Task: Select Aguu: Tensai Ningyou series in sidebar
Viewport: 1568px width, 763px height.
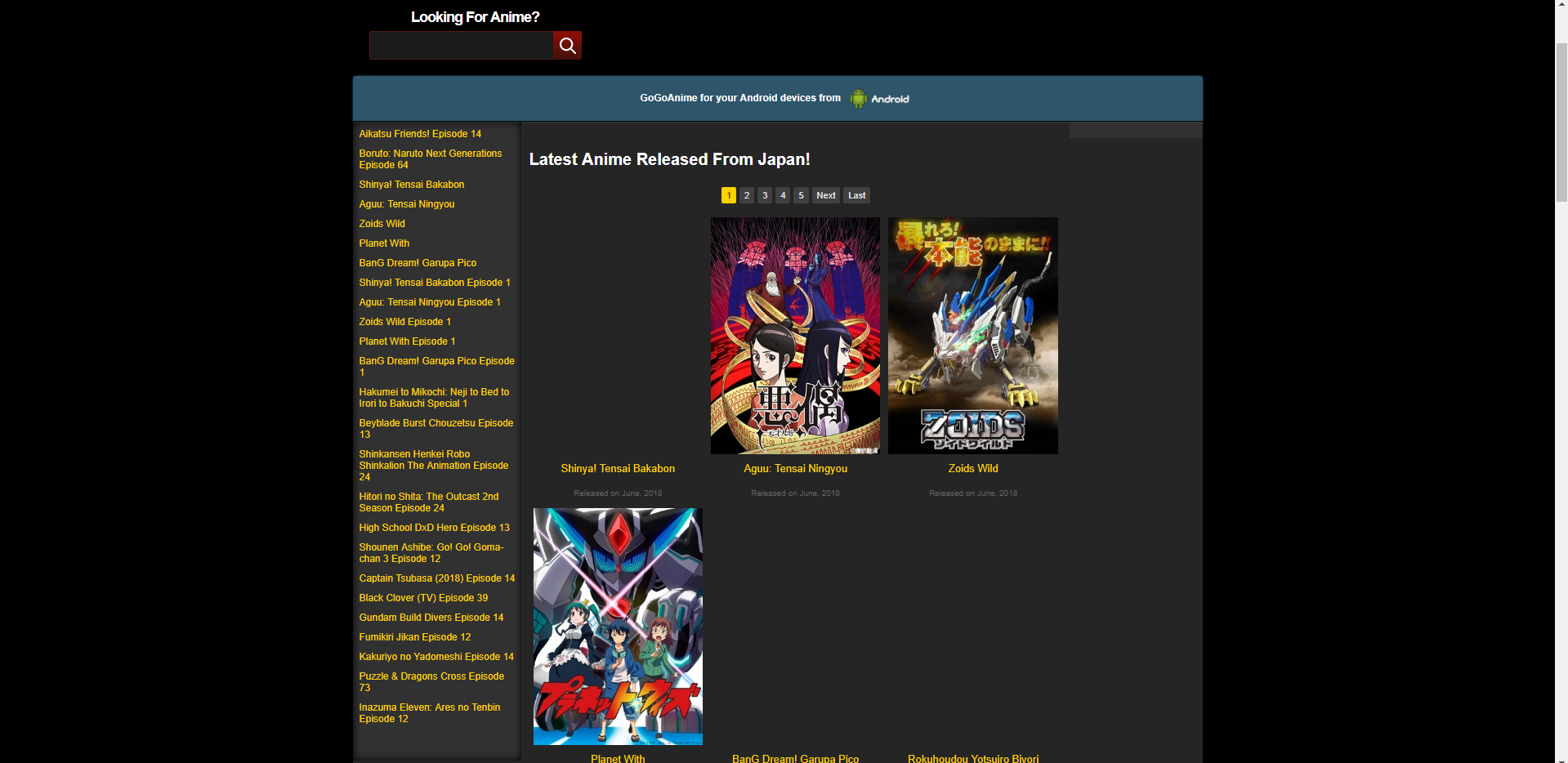Action: tap(407, 204)
